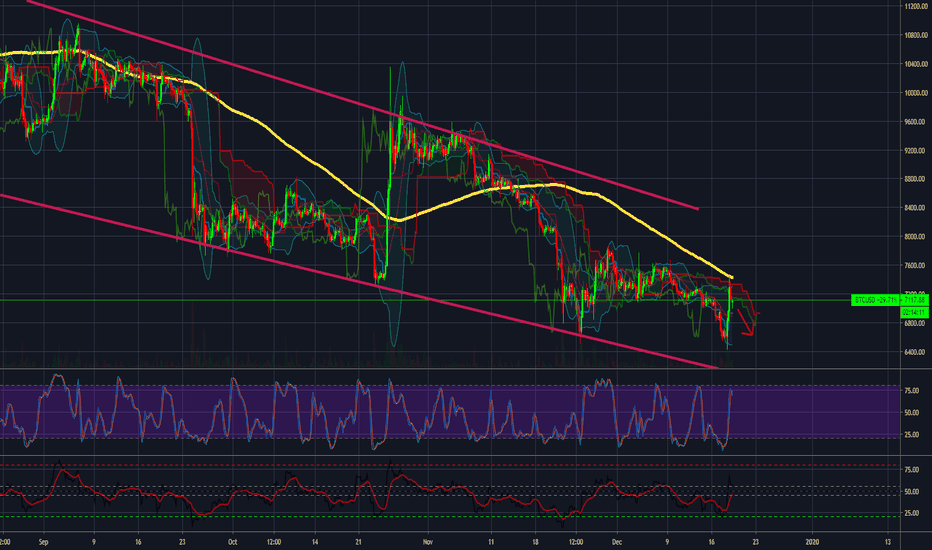Click 7600.00 on the price axis
Viewport: 932px width, 550px height.
[x=915, y=265]
